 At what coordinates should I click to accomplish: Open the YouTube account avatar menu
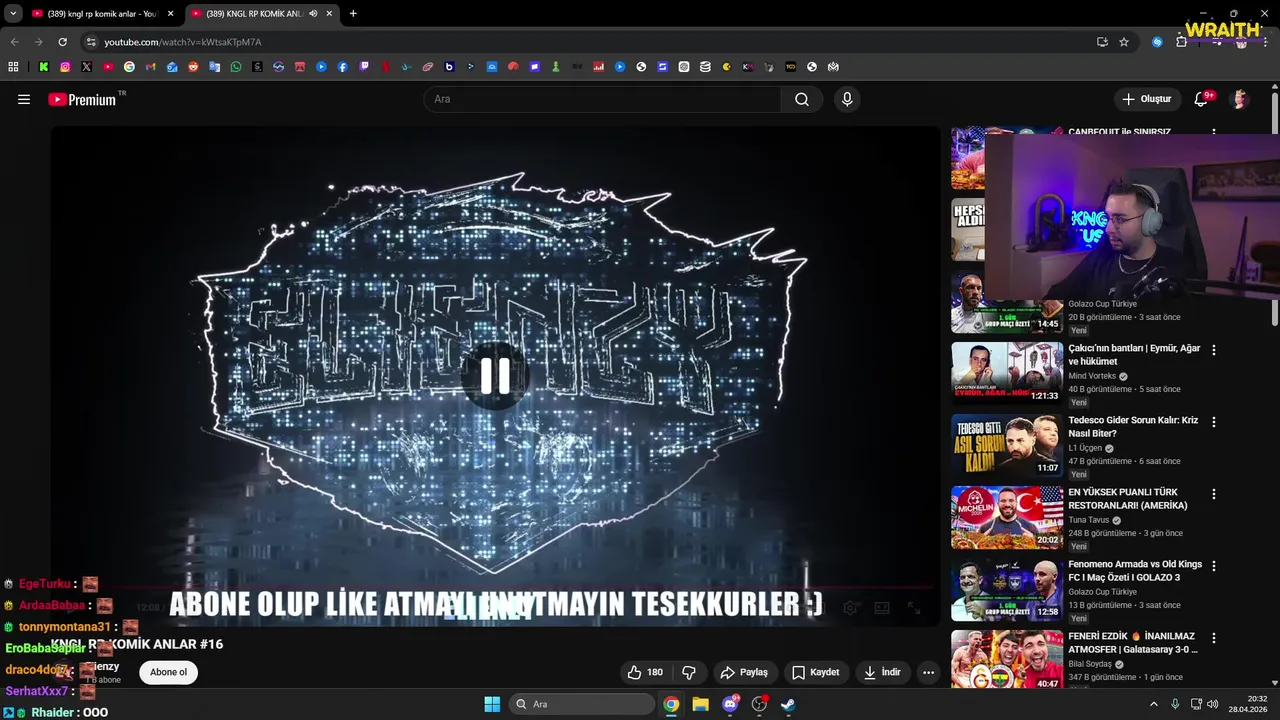pyautogui.click(x=1240, y=99)
